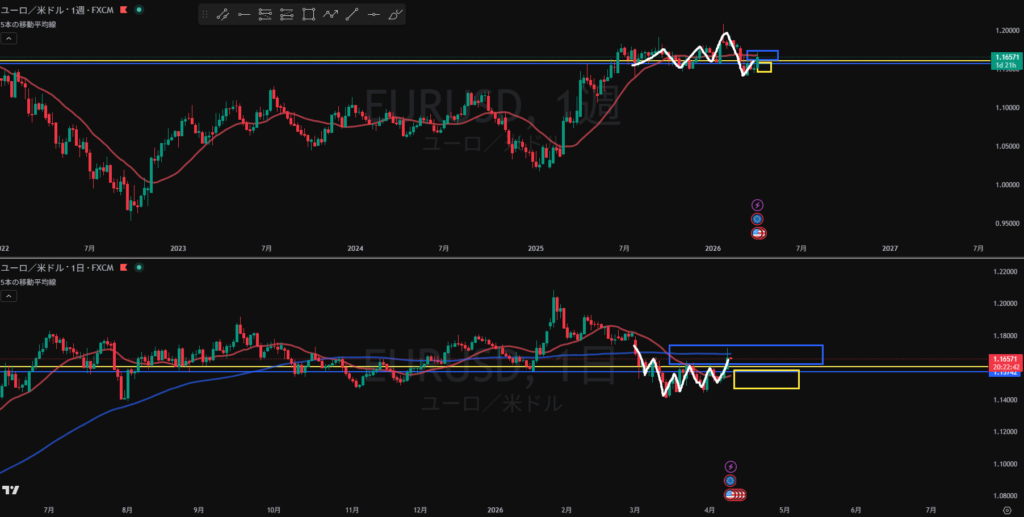Collapse the weekly chart indicator legend

point(9,39)
